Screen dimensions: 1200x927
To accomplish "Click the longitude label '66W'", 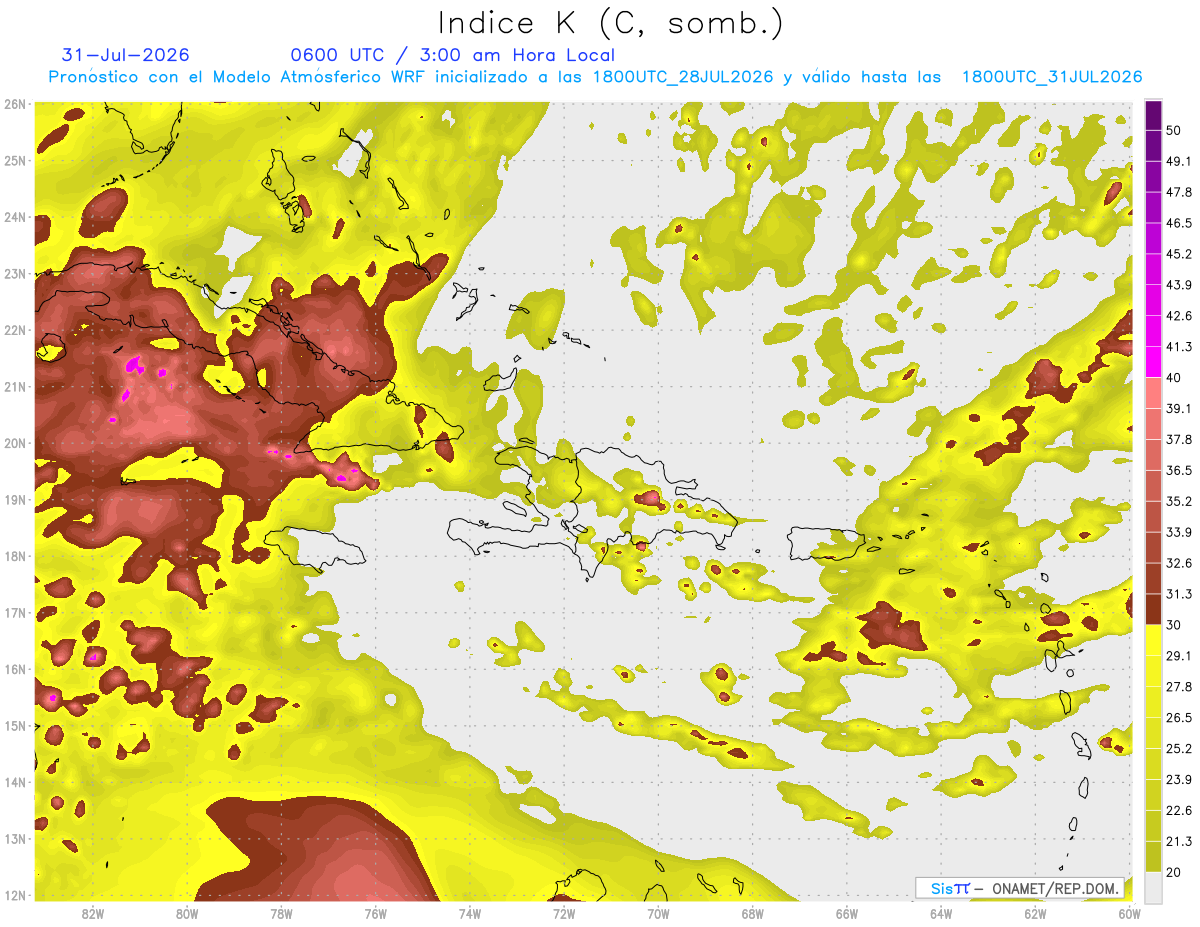I will (x=846, y=914).
